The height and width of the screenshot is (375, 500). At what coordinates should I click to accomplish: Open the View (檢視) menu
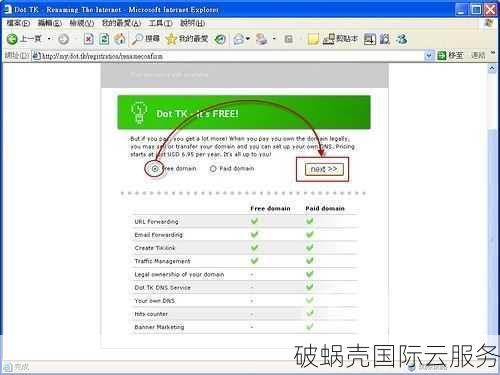click(82, 23)
